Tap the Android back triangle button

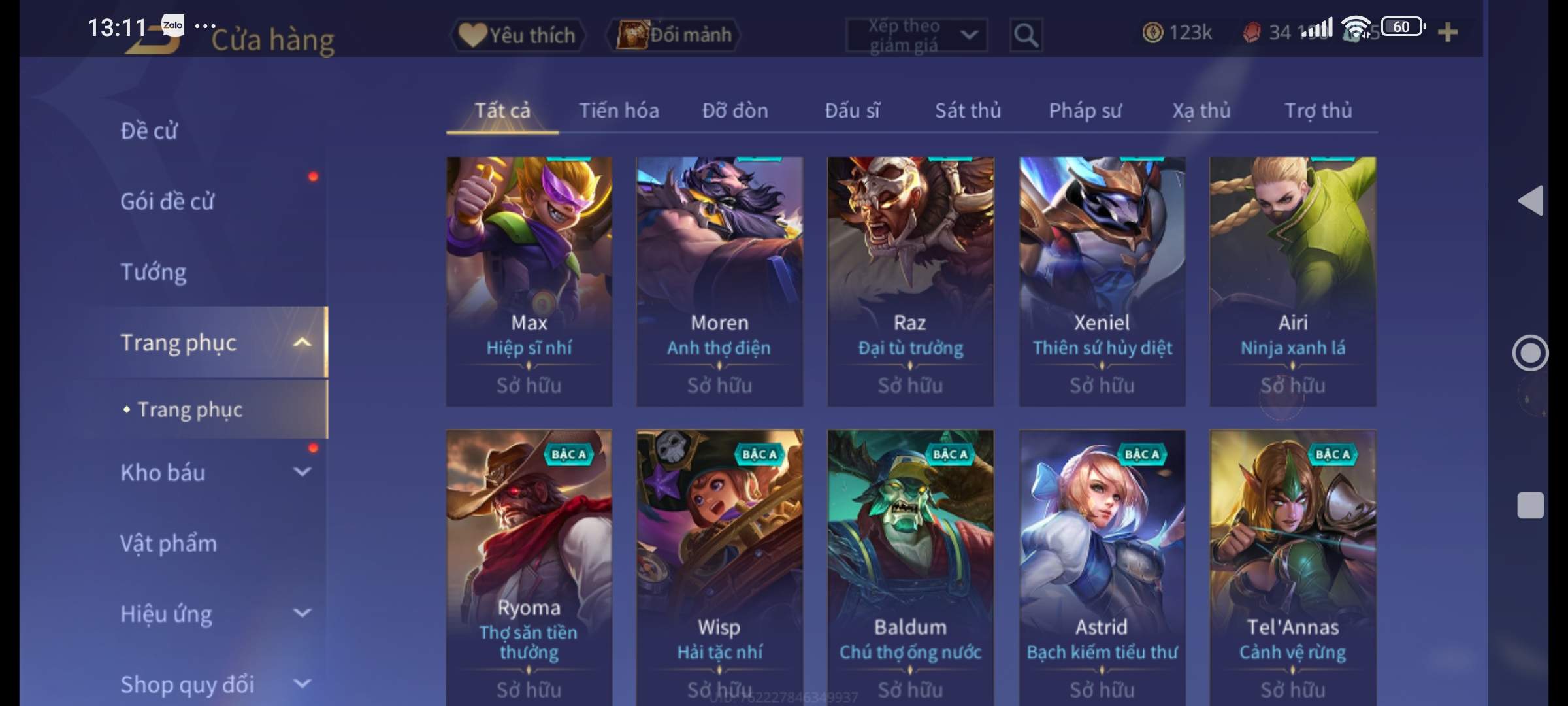[x=1531, y=200]
